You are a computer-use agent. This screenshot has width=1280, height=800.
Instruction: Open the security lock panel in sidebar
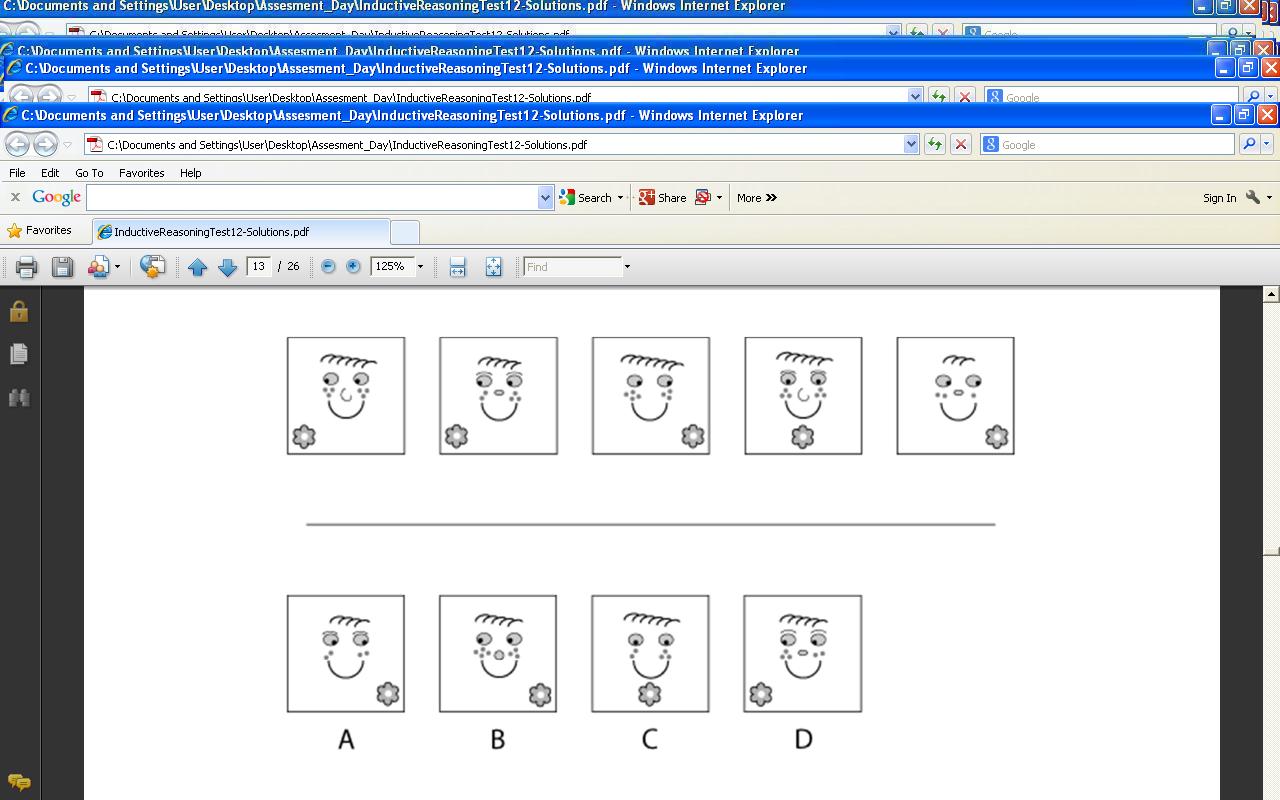point(18,312)
